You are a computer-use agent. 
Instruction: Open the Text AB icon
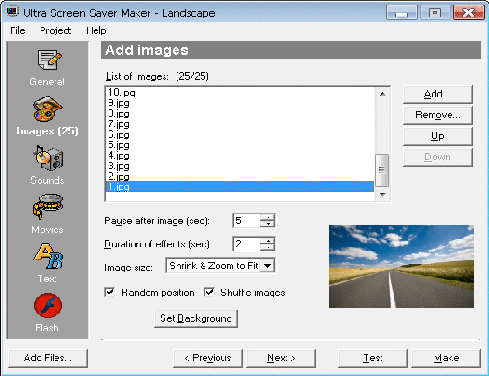(48, 256)
